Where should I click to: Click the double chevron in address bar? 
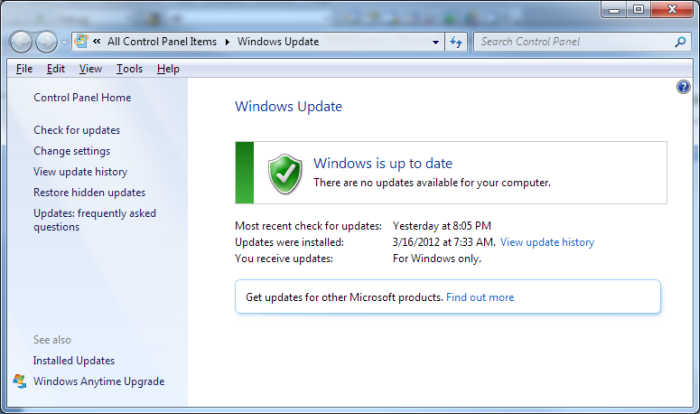coord(96,42)
